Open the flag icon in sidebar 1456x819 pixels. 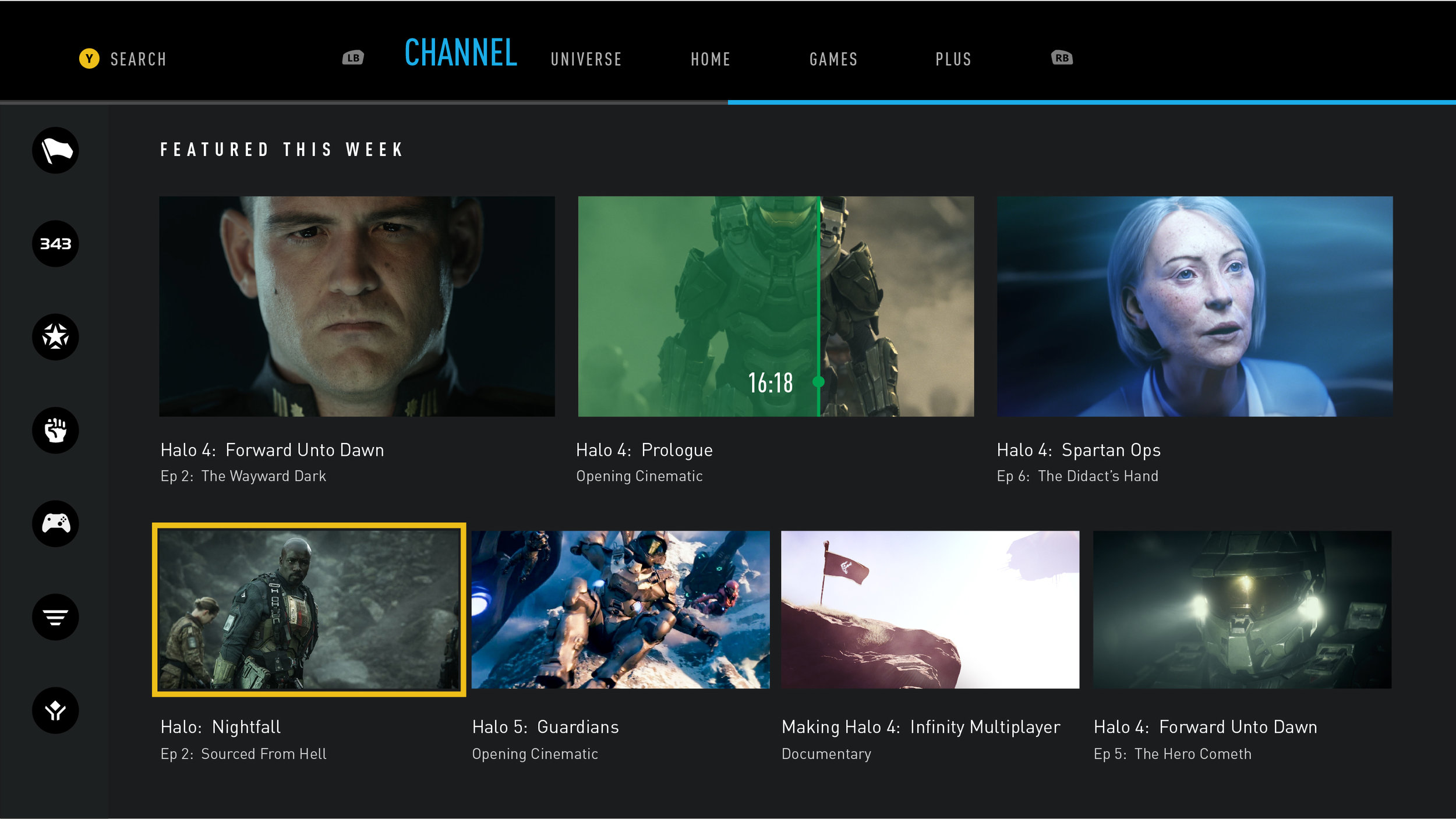[55, 150]
